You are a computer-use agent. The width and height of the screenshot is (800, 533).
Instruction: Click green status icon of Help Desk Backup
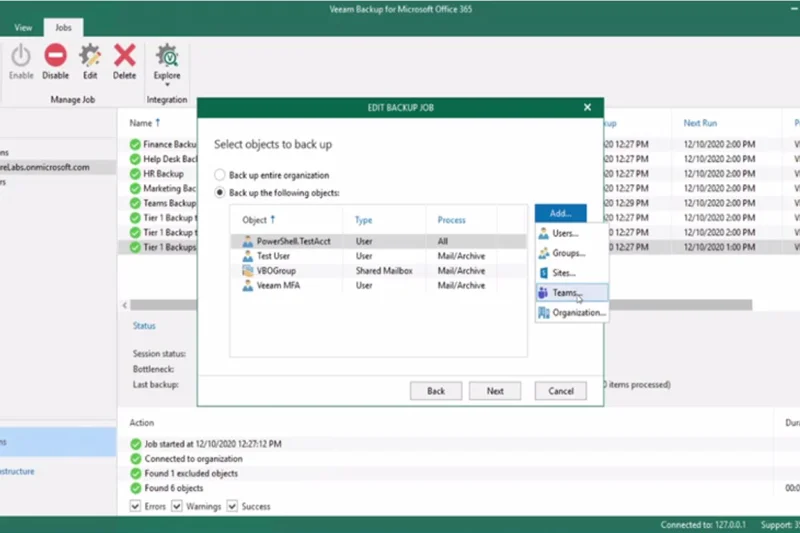[135, 159]
